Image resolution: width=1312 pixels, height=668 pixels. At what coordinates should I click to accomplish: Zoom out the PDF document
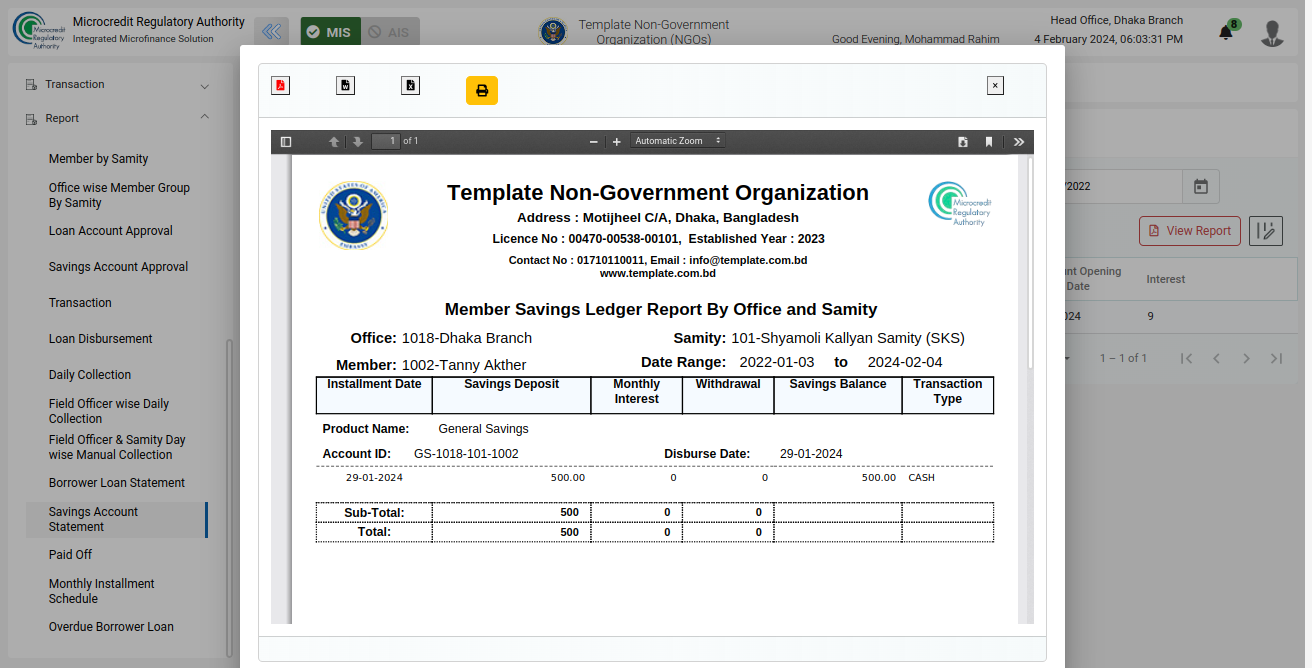point(593,142)
